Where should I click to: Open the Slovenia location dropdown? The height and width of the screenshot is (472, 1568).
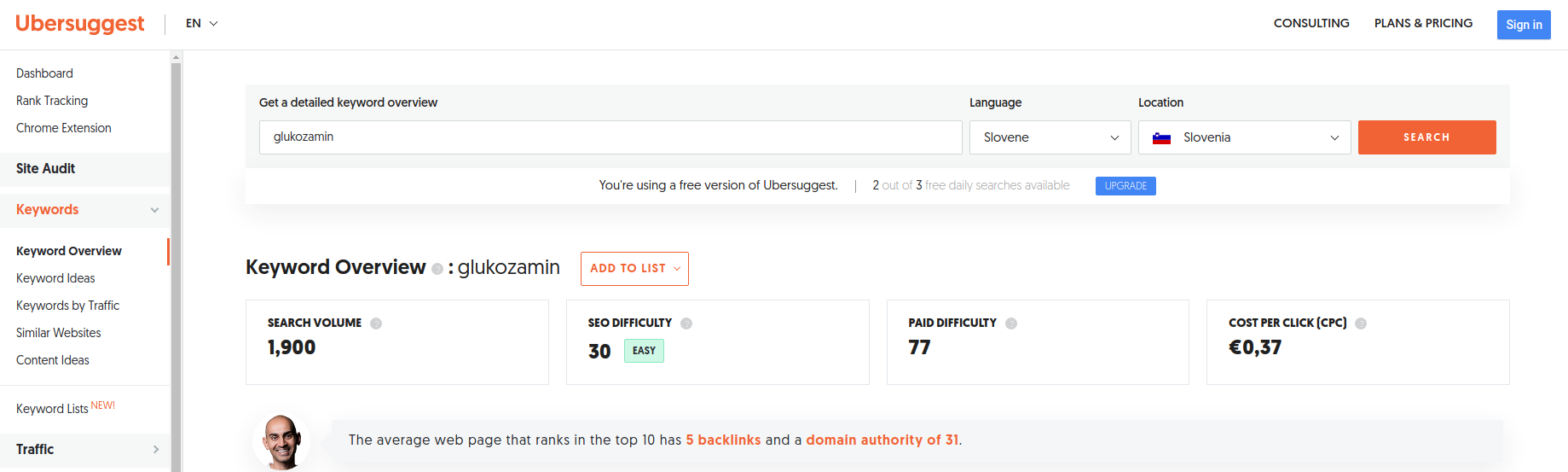point(1244,137)
